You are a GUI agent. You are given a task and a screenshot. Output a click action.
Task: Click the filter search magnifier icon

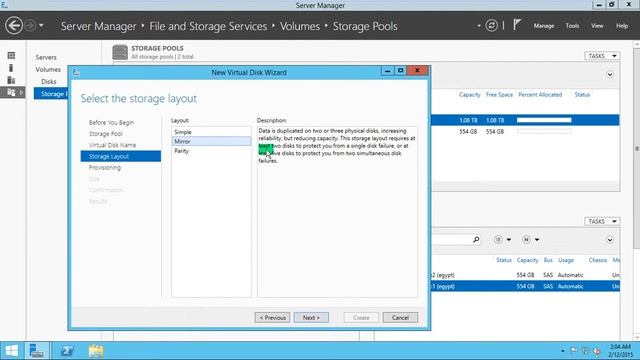click(476, 240)
